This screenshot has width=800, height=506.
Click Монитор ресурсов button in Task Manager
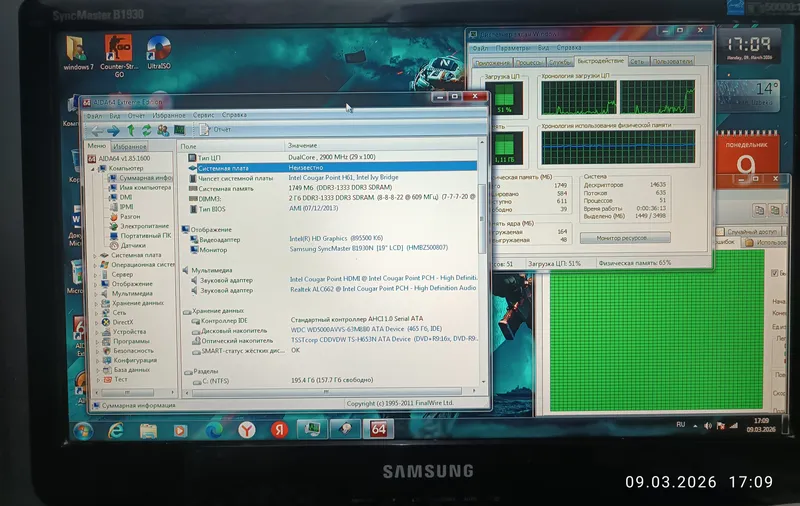[625, 238]
